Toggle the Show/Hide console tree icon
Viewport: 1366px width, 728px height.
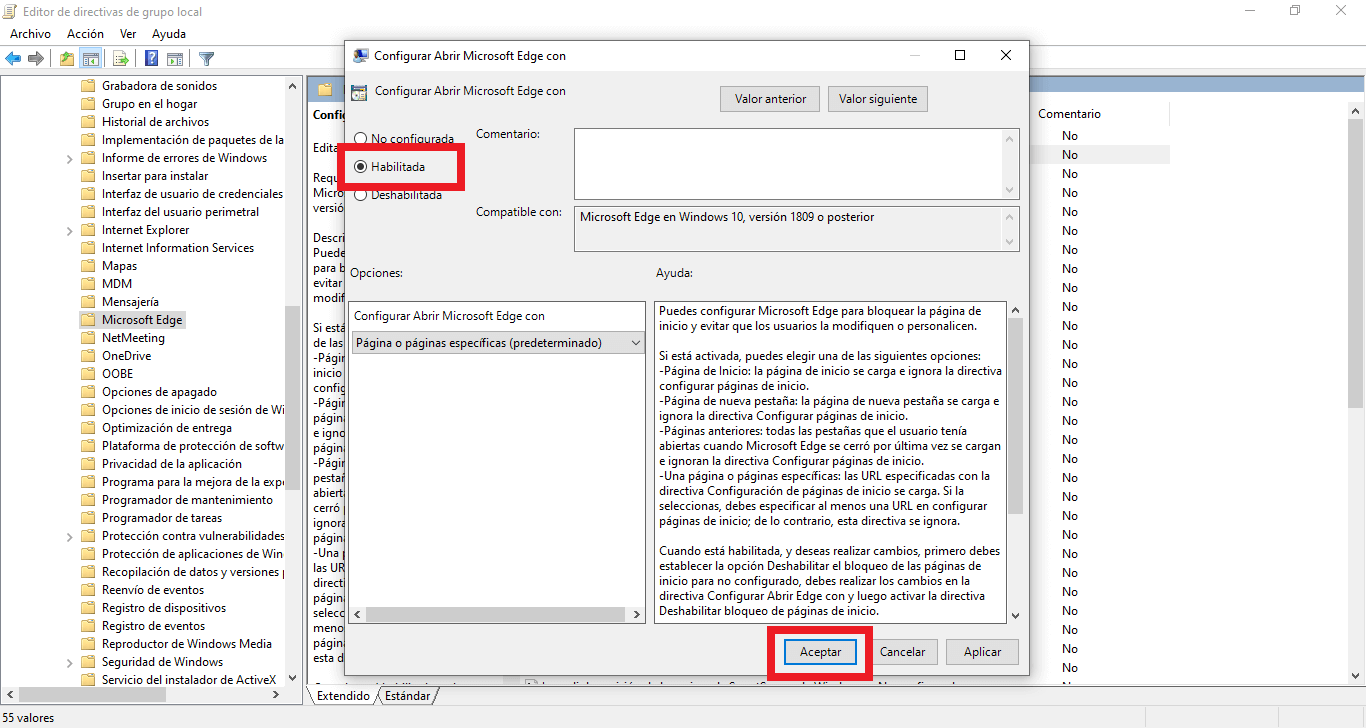pos(91,58)
